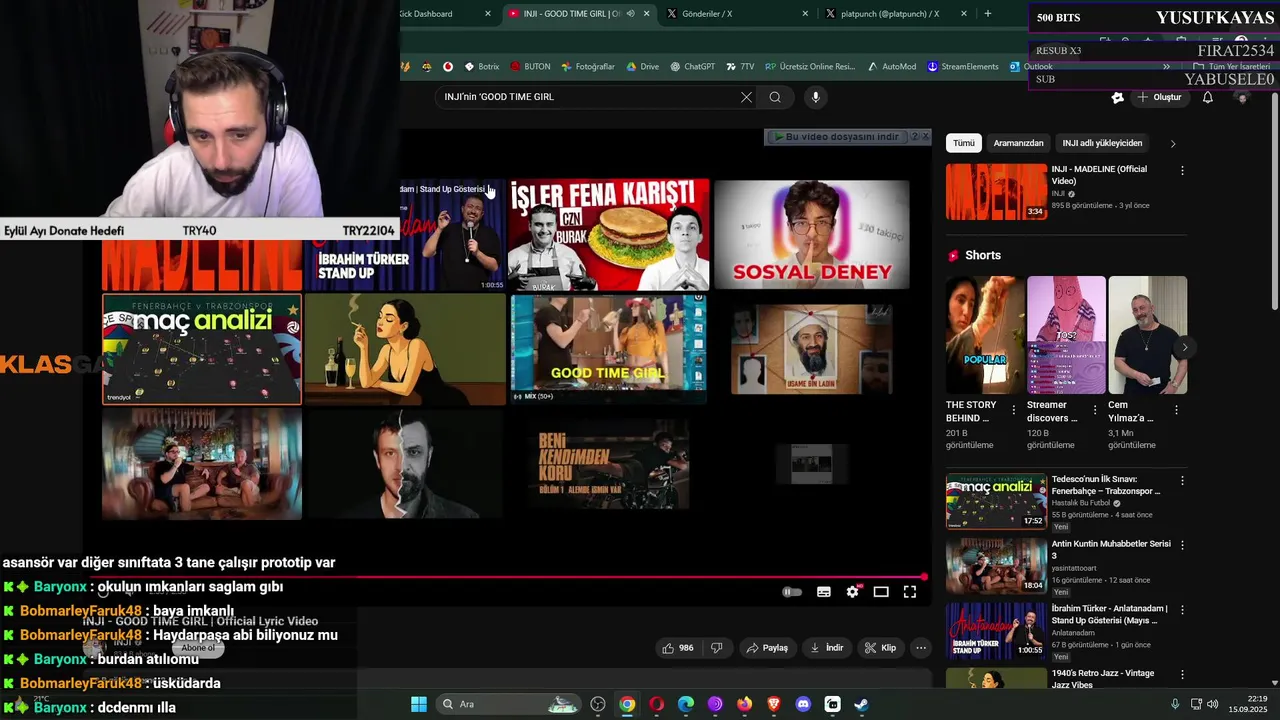Open options for Antin Kuntin Muhabbetler video
This screenshot has width=1280, height=720.
tap(1182, 546)
